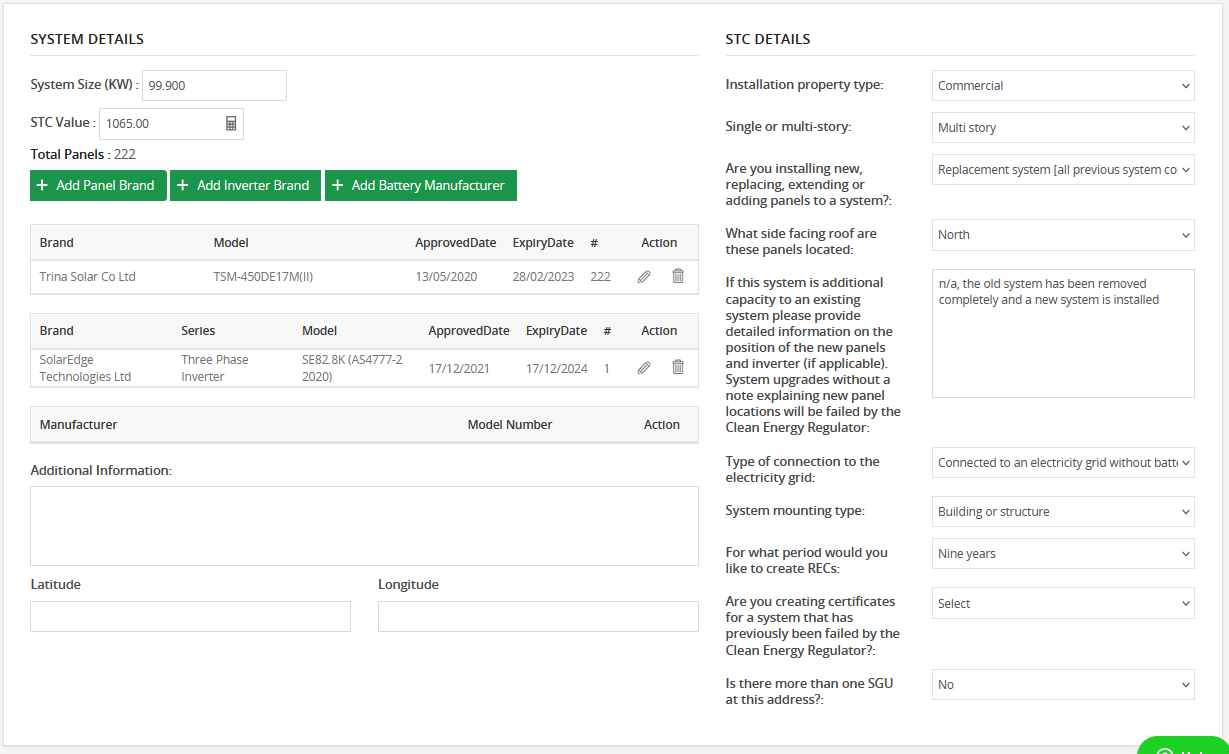
Task: Click the System Size (KW) input field
Action: pyautogui.click(x=214, y=86)
